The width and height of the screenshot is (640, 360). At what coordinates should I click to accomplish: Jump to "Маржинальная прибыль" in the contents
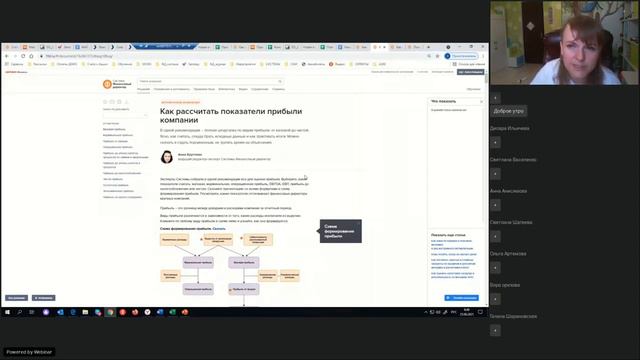[118, 135]
